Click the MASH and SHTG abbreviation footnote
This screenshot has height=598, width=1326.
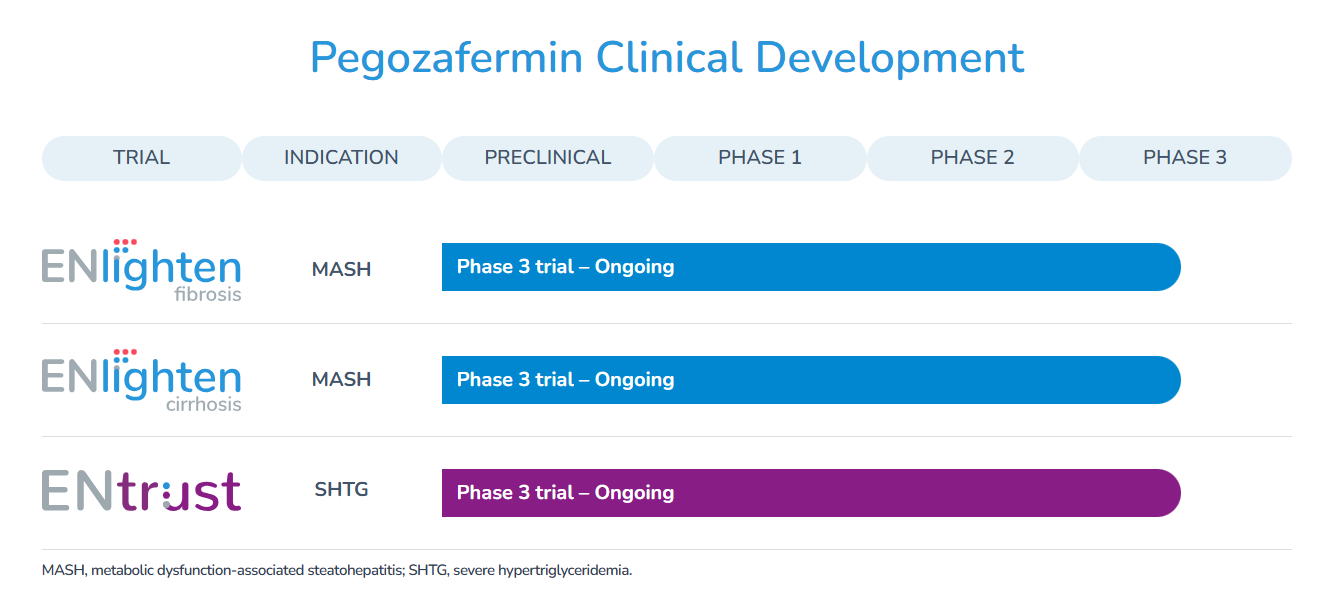[x=337, y=571]
